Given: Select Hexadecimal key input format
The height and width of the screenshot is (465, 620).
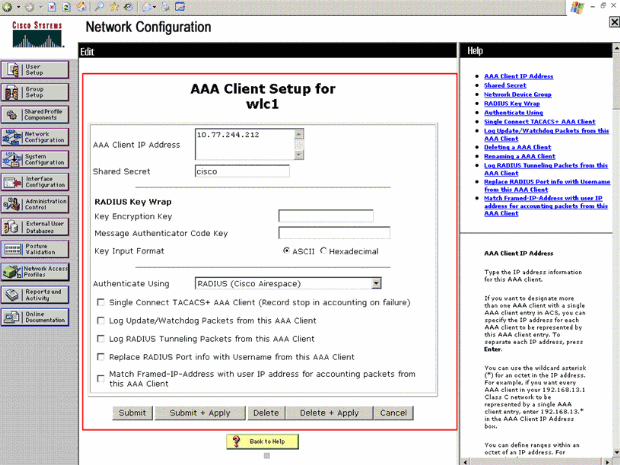Looking at the screenshot, I should [323, 251].
